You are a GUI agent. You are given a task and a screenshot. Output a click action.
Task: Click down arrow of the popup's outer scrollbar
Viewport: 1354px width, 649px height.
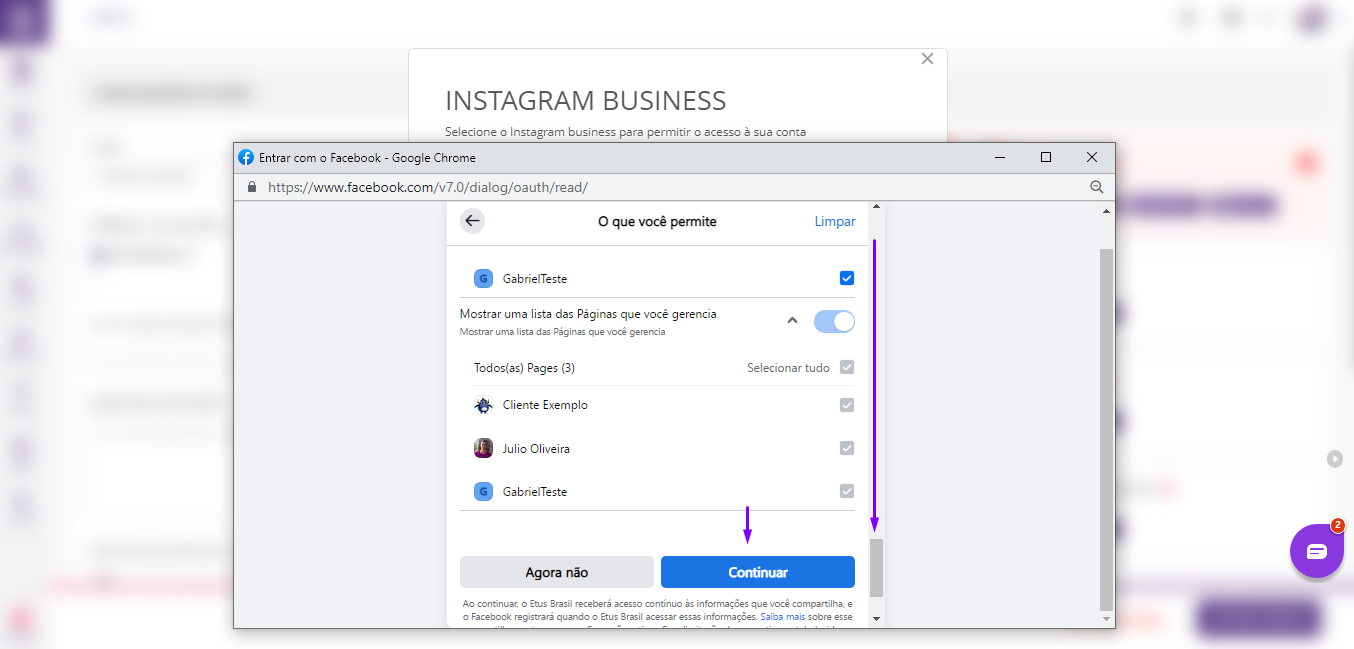[1106, 619]
